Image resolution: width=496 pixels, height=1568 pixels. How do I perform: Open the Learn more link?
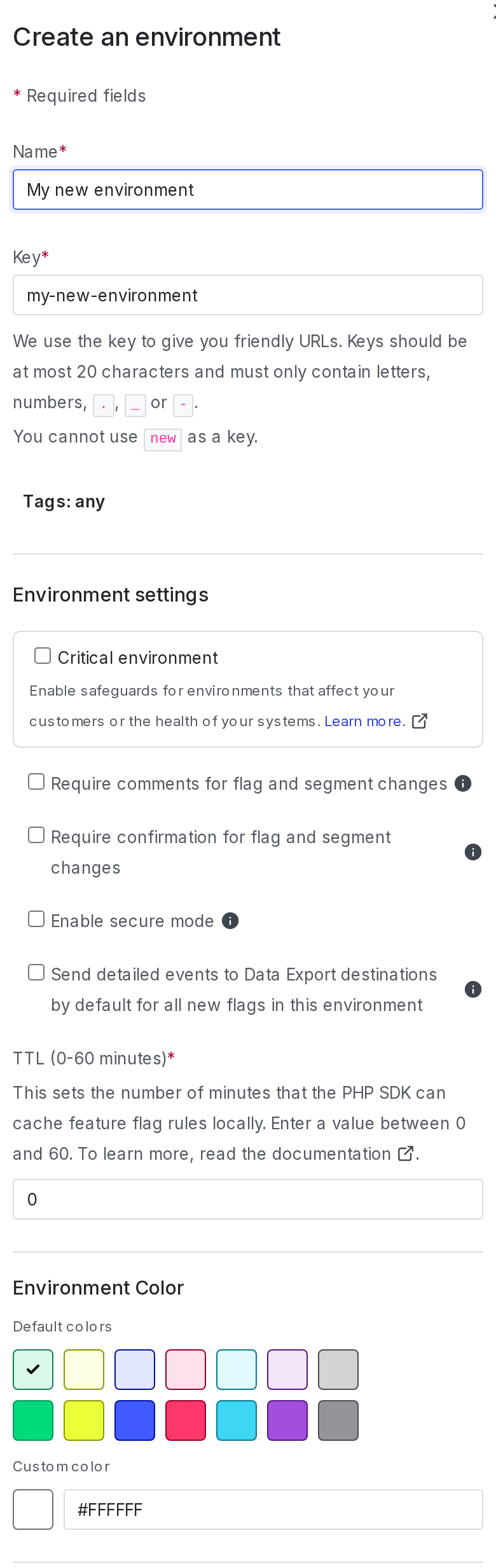click(364, 721)
